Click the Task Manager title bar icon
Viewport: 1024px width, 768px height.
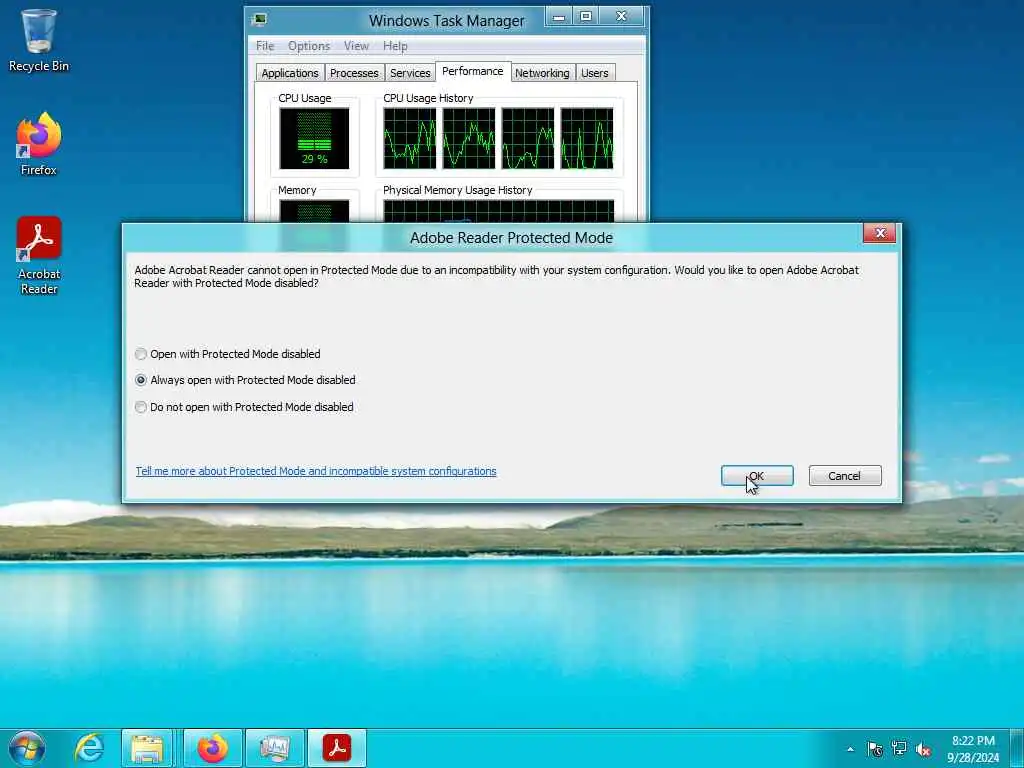259,20
